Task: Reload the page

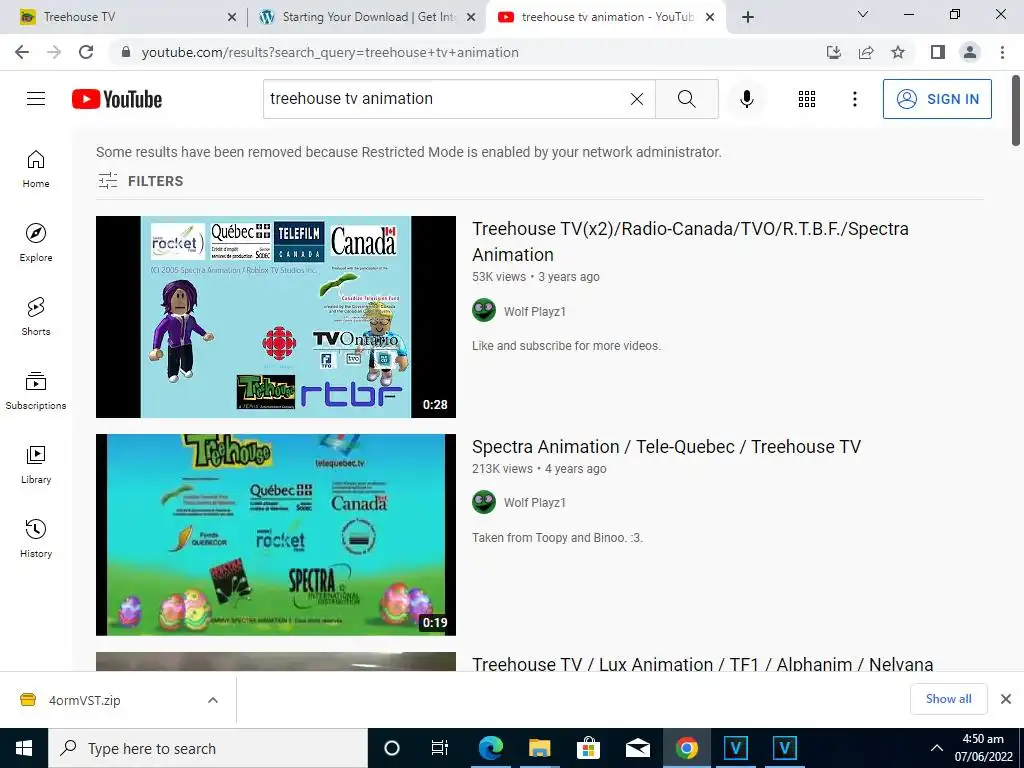Action: click(x=86, y=52)
